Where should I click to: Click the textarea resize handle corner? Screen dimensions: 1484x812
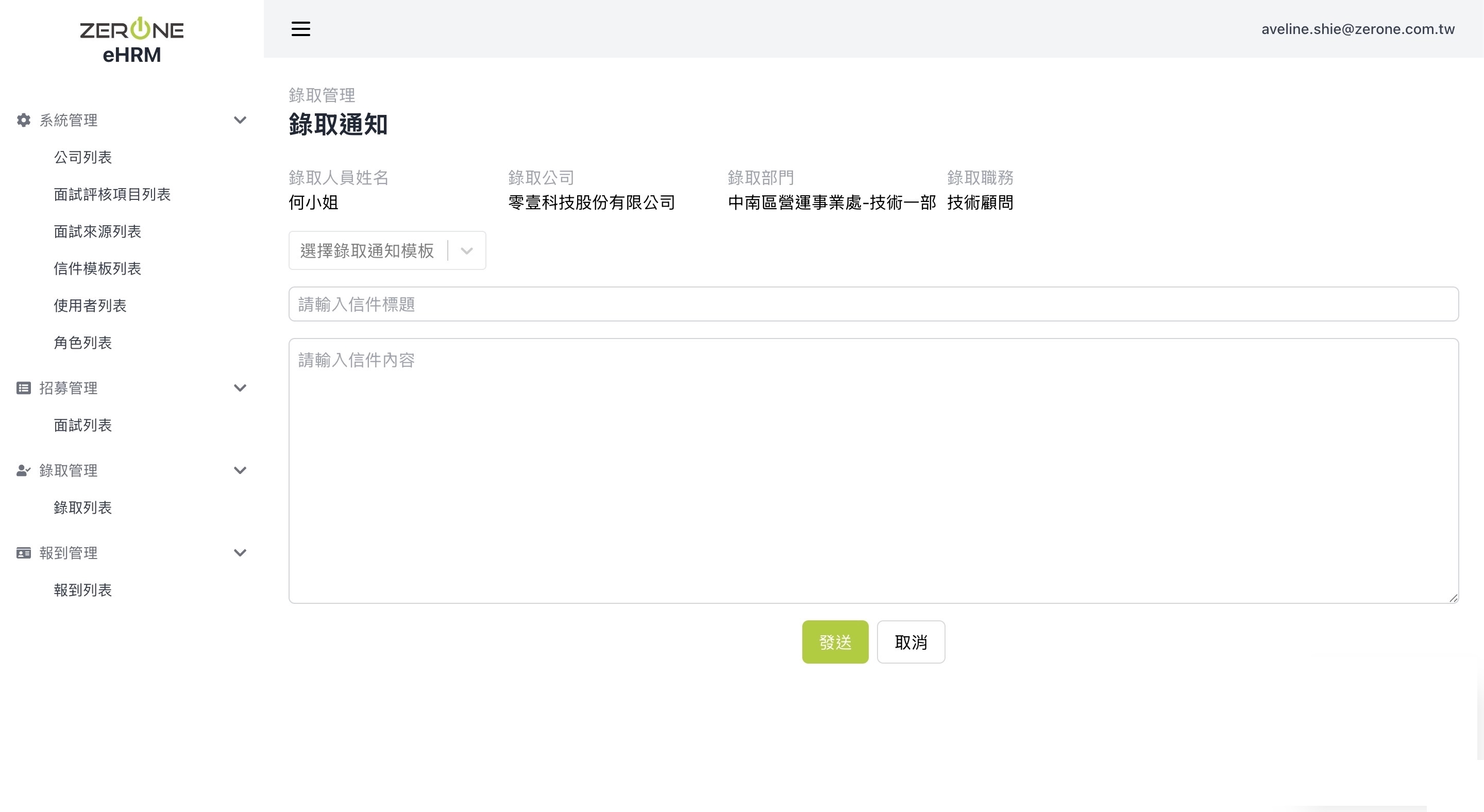click(1453, 598)
